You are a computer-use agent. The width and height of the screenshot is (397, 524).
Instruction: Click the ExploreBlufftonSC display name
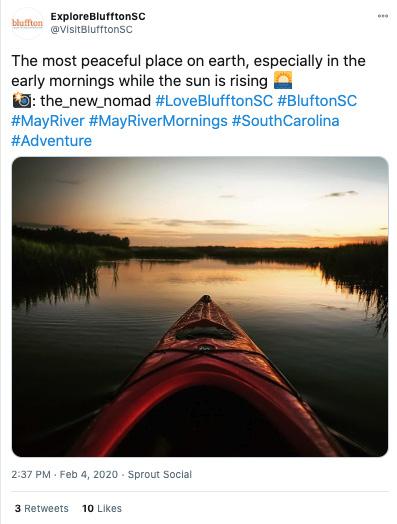(x=98, y=16)
